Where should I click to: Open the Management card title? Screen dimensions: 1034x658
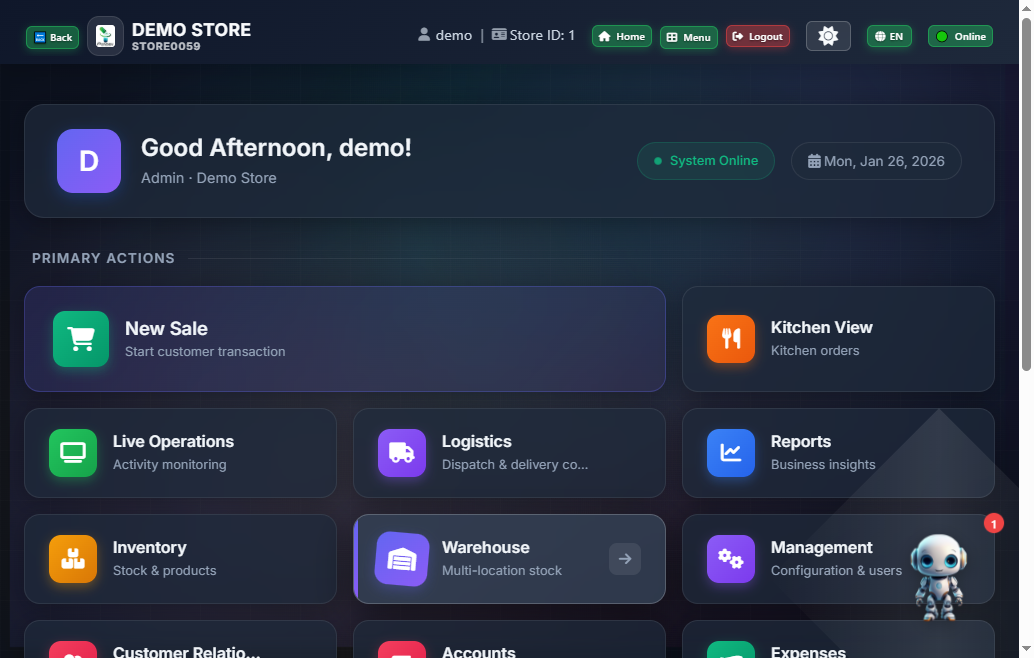[x=822, y=547]
